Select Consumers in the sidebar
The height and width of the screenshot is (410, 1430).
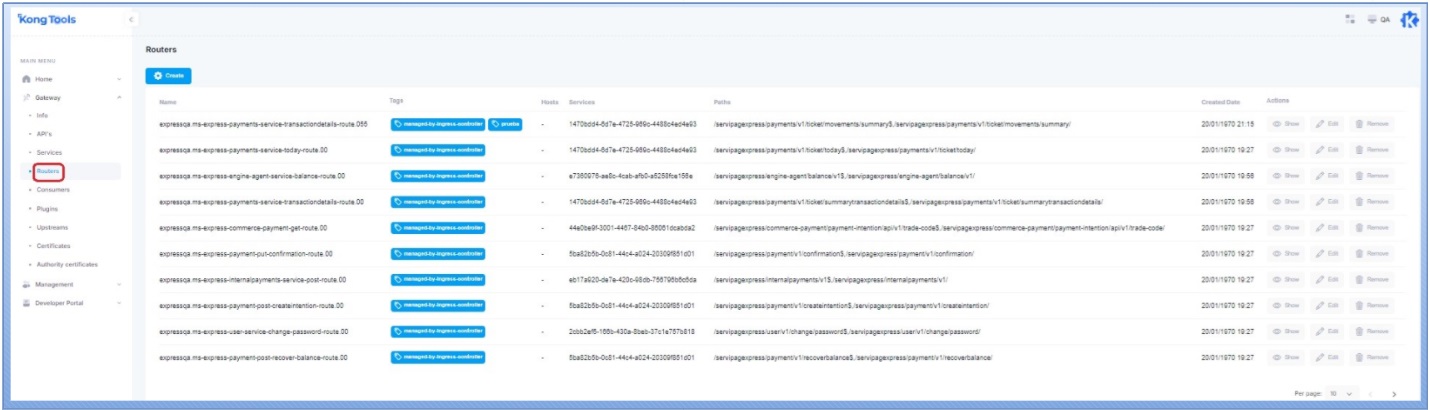(x=52, y=189)
